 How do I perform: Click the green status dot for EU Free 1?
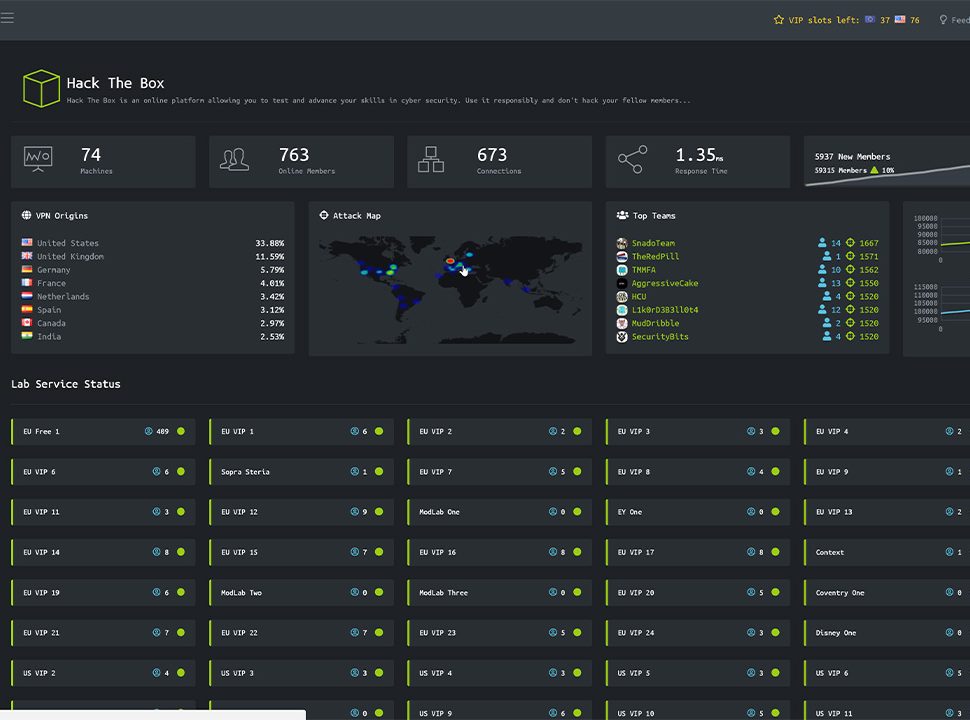coord(181,431)
